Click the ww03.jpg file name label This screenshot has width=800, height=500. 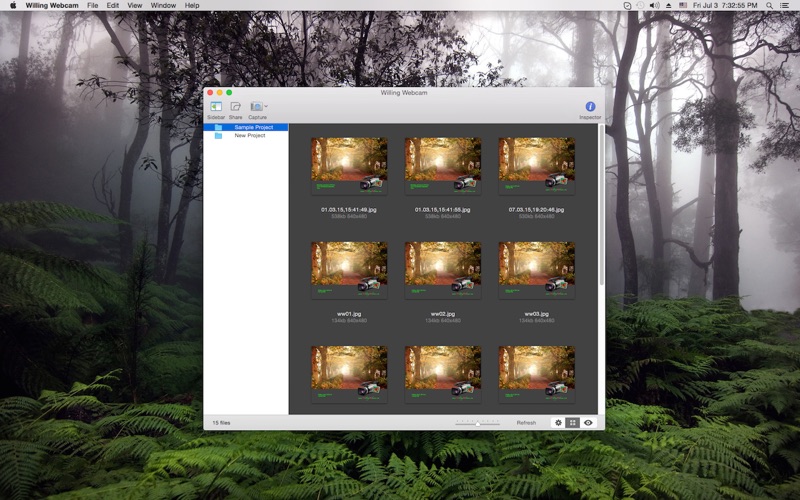click(537, 314)
